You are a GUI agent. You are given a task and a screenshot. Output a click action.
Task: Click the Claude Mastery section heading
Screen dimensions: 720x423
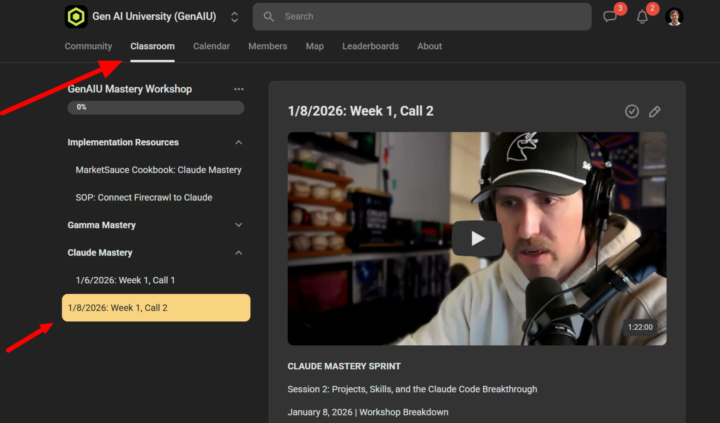[100, 253]
